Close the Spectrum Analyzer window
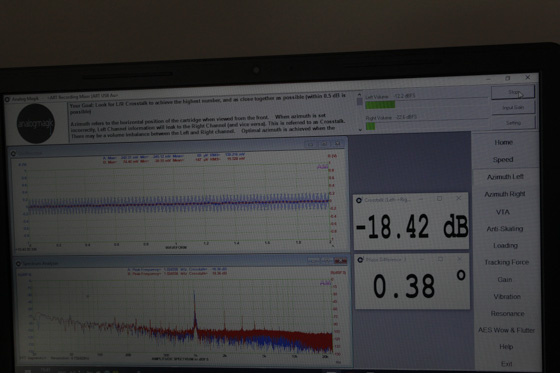The image size is (560, 373). pyautogui.click(x=341, y=261)
